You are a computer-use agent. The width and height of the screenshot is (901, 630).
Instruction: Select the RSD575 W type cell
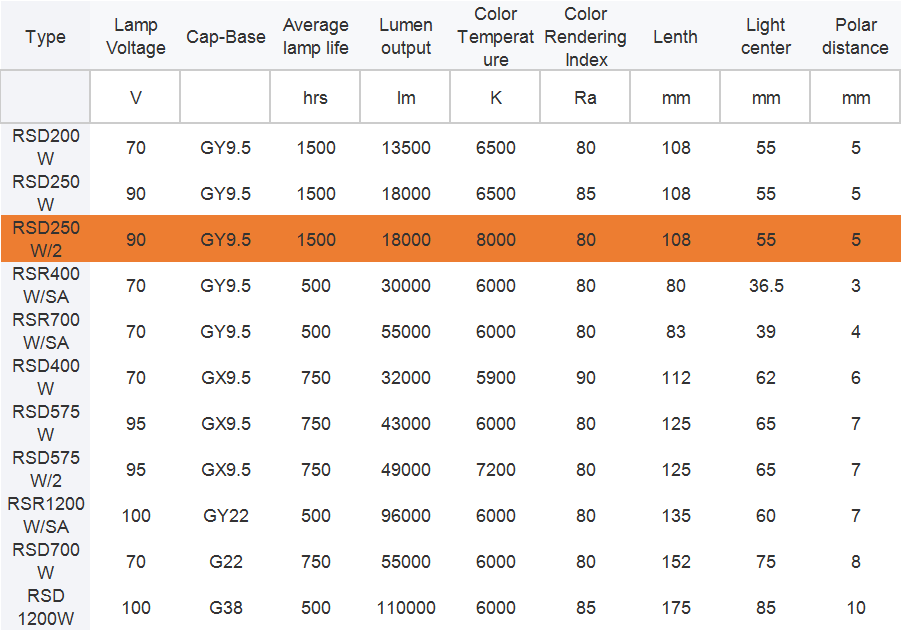(45, 423)
